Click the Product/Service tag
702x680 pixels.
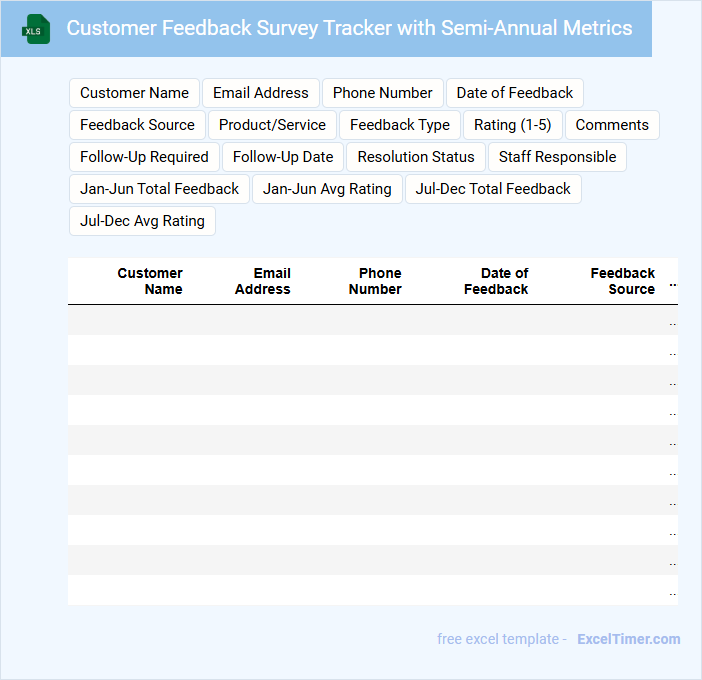pos(272,125)
